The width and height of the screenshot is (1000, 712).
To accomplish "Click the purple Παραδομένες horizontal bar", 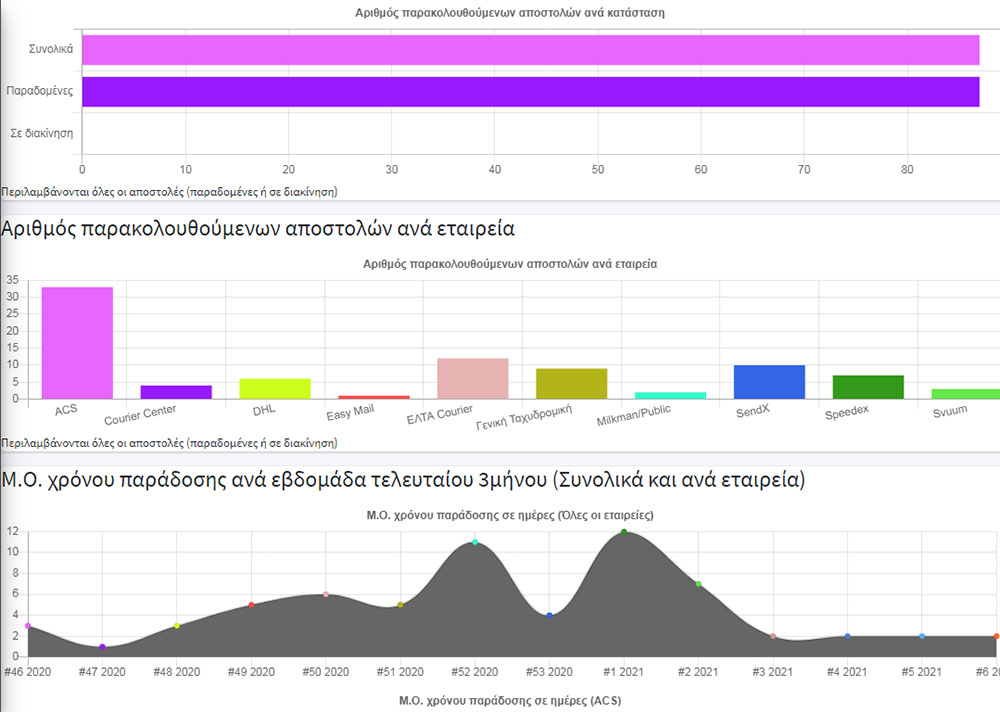I will [531, 92].
